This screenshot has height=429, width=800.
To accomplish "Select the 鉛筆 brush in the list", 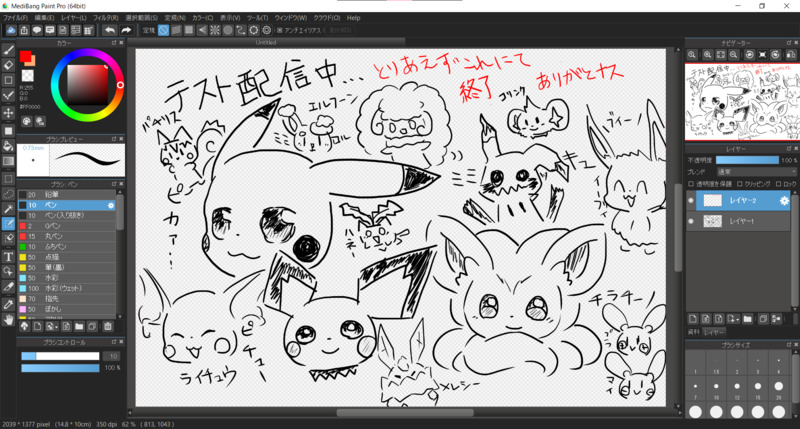I will pos(67,194).
